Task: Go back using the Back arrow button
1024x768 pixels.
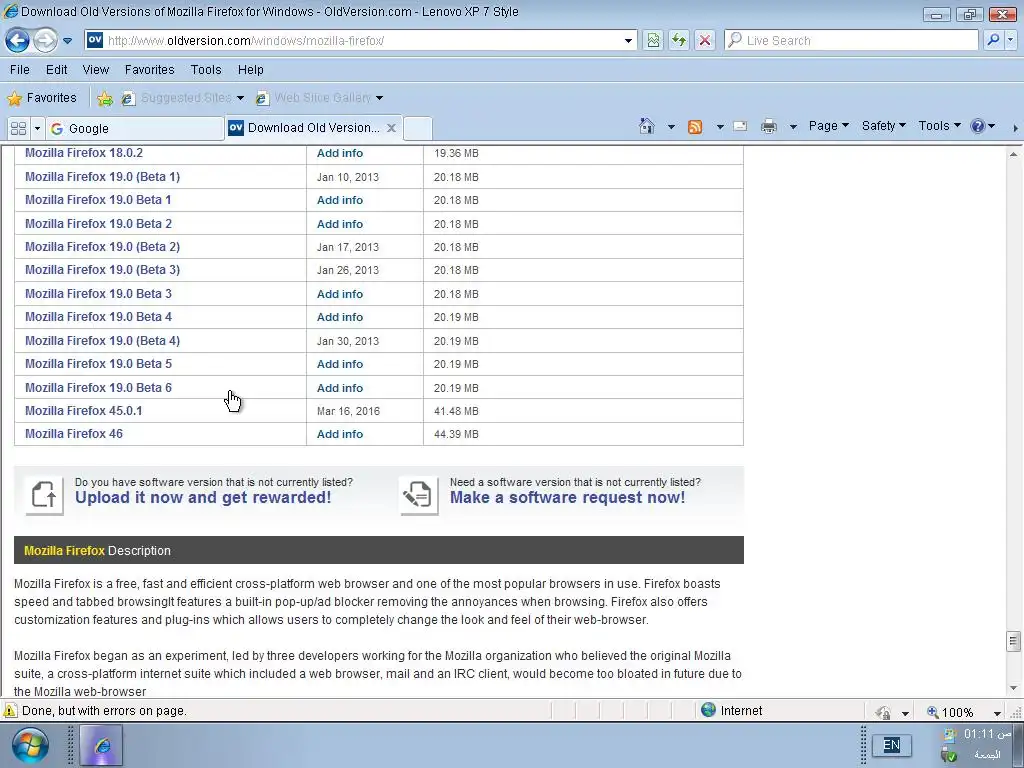Action: tap(18, 40)
